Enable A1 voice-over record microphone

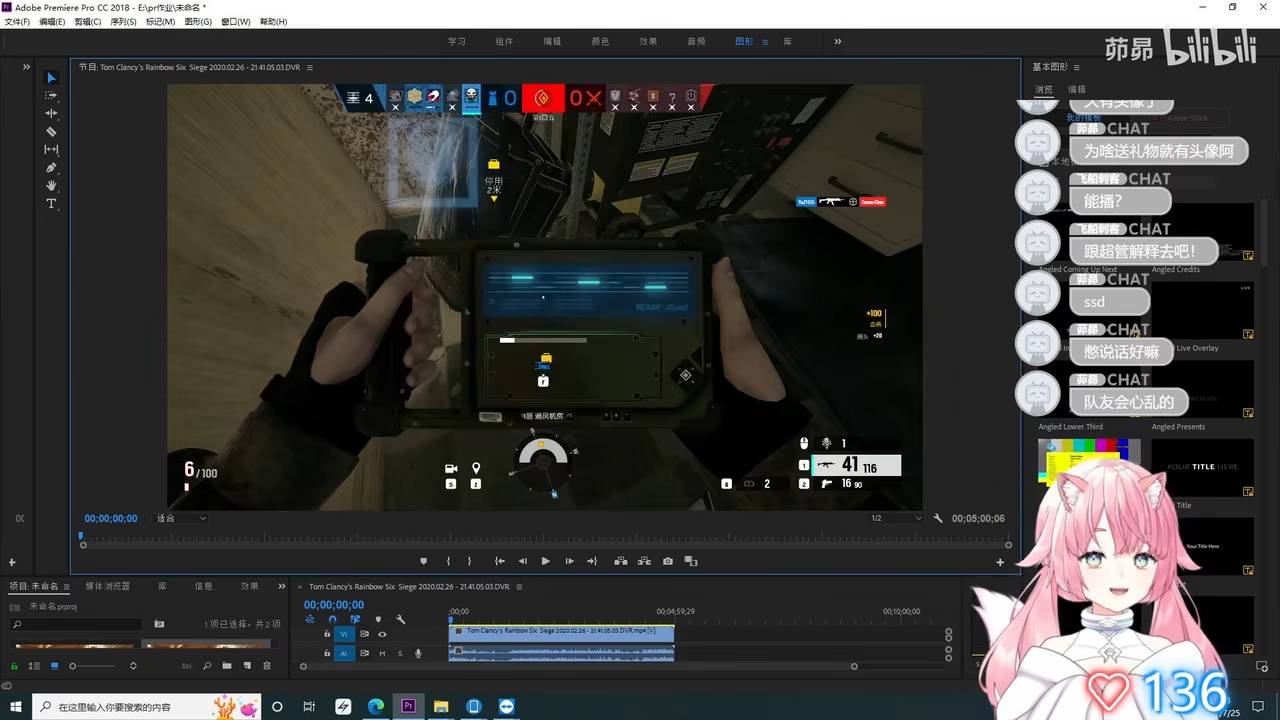point(418,653)
